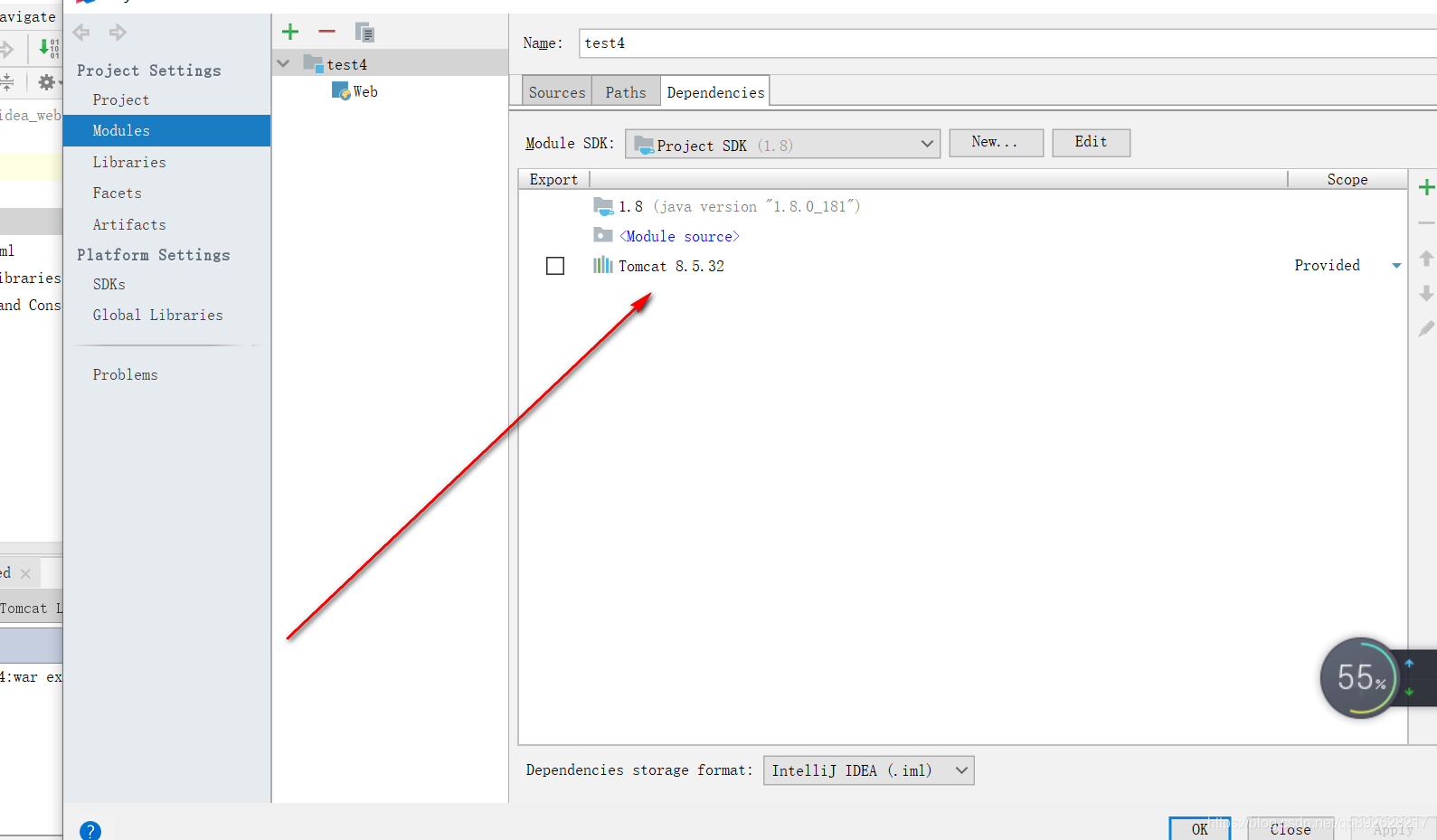This screenshot has height=840, width=1437.
Task: Click the Close button
Action: tap(1290, 828)
